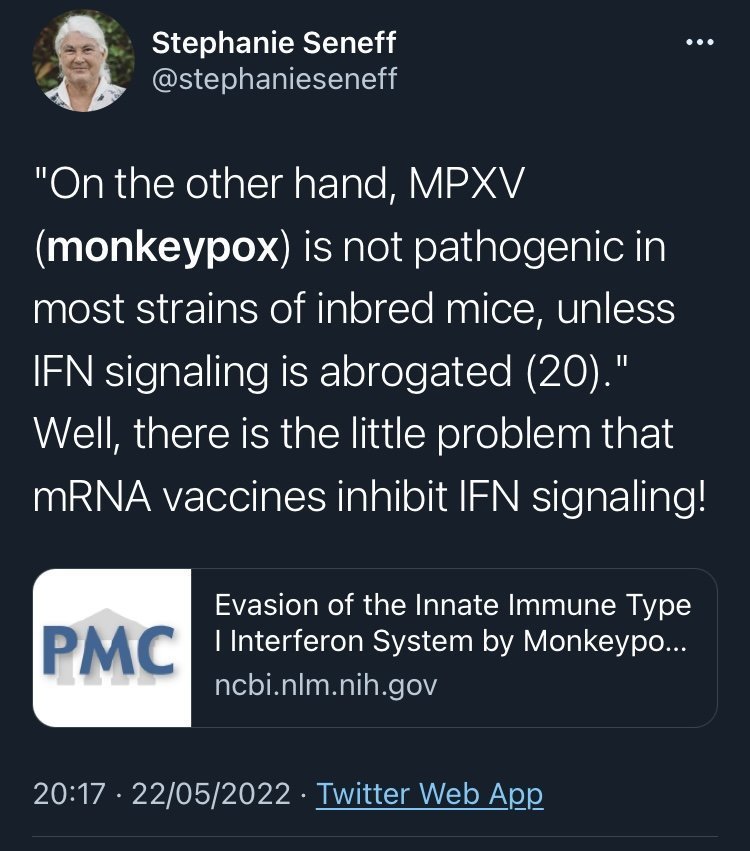Click the ncbi.nlm.nih.gov domain text
This screenshot has width=750, height=851.
point(326,685)
